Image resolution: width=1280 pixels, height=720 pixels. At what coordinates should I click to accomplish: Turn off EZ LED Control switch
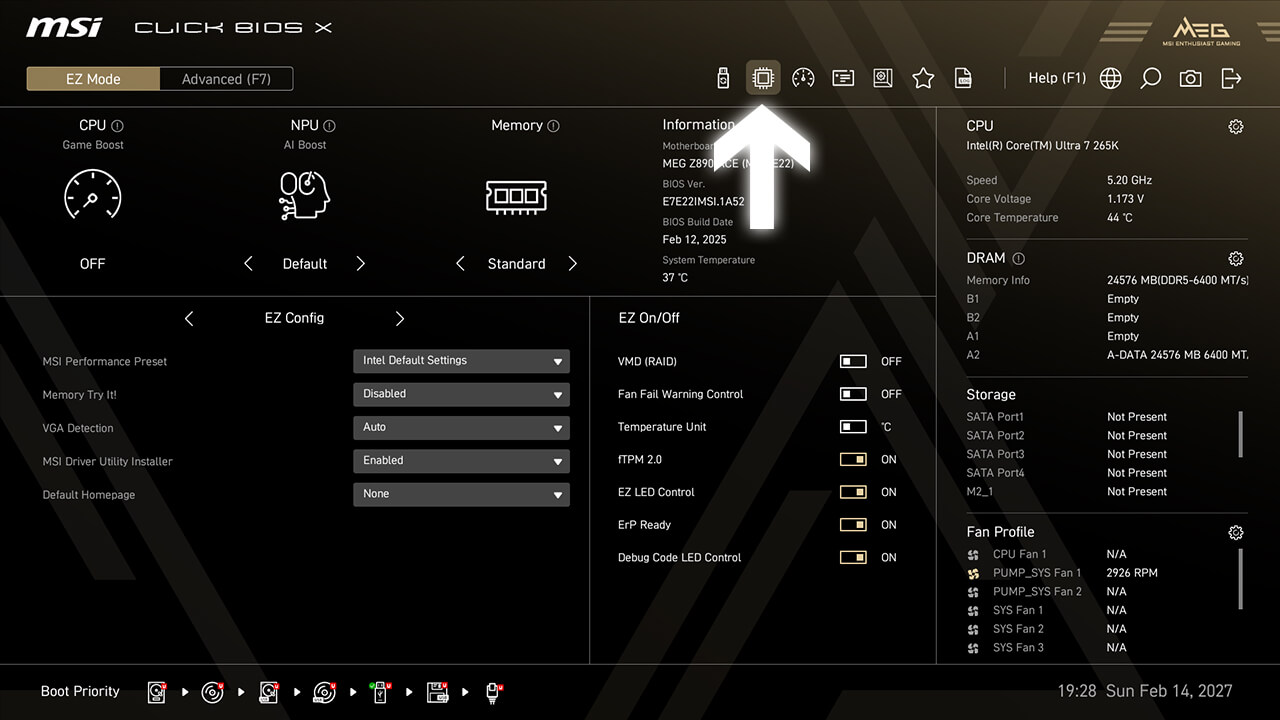click(x=853, y=492)
